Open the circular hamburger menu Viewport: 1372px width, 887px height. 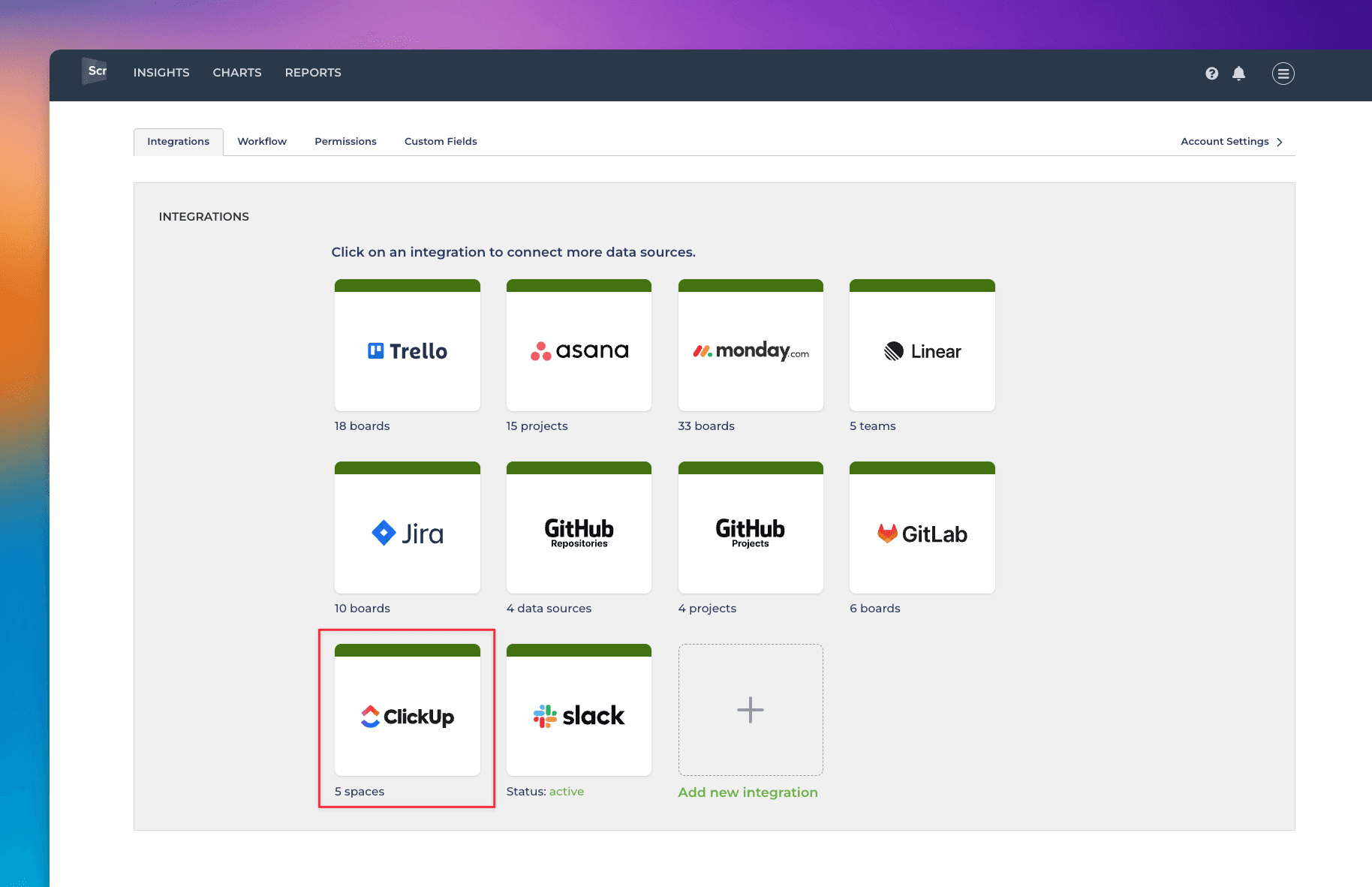click(1283, 74)
